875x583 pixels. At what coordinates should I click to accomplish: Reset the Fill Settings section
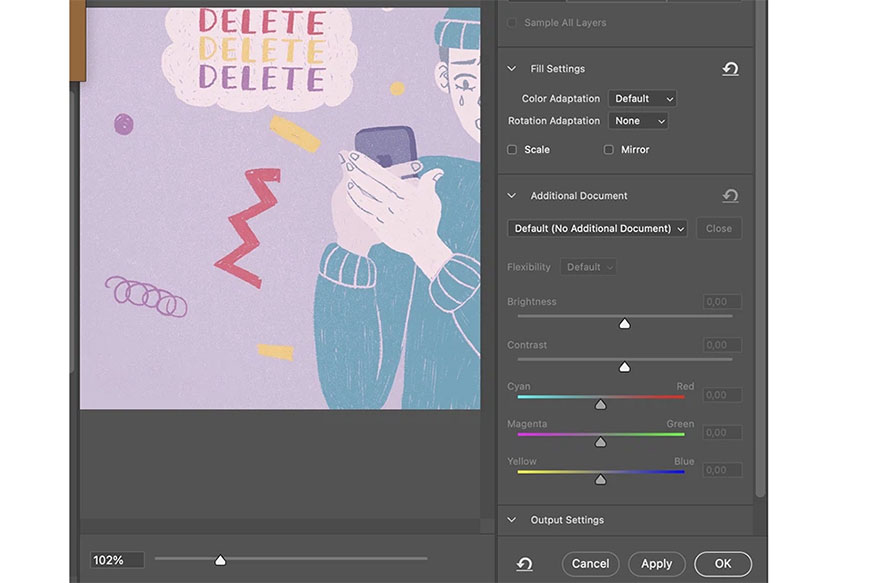[730, 69]
